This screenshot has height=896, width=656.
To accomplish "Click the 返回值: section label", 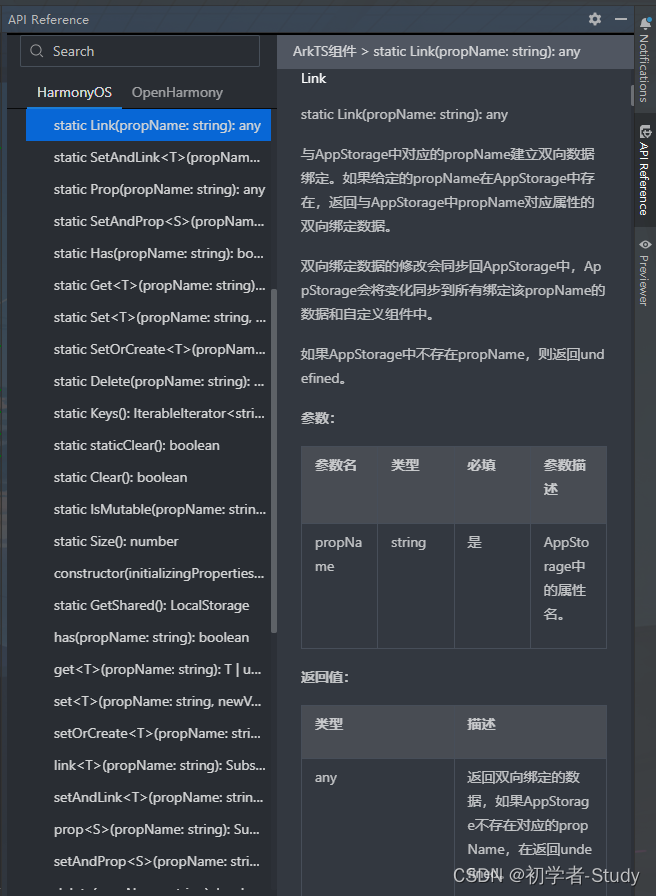I will click(325, 678).
